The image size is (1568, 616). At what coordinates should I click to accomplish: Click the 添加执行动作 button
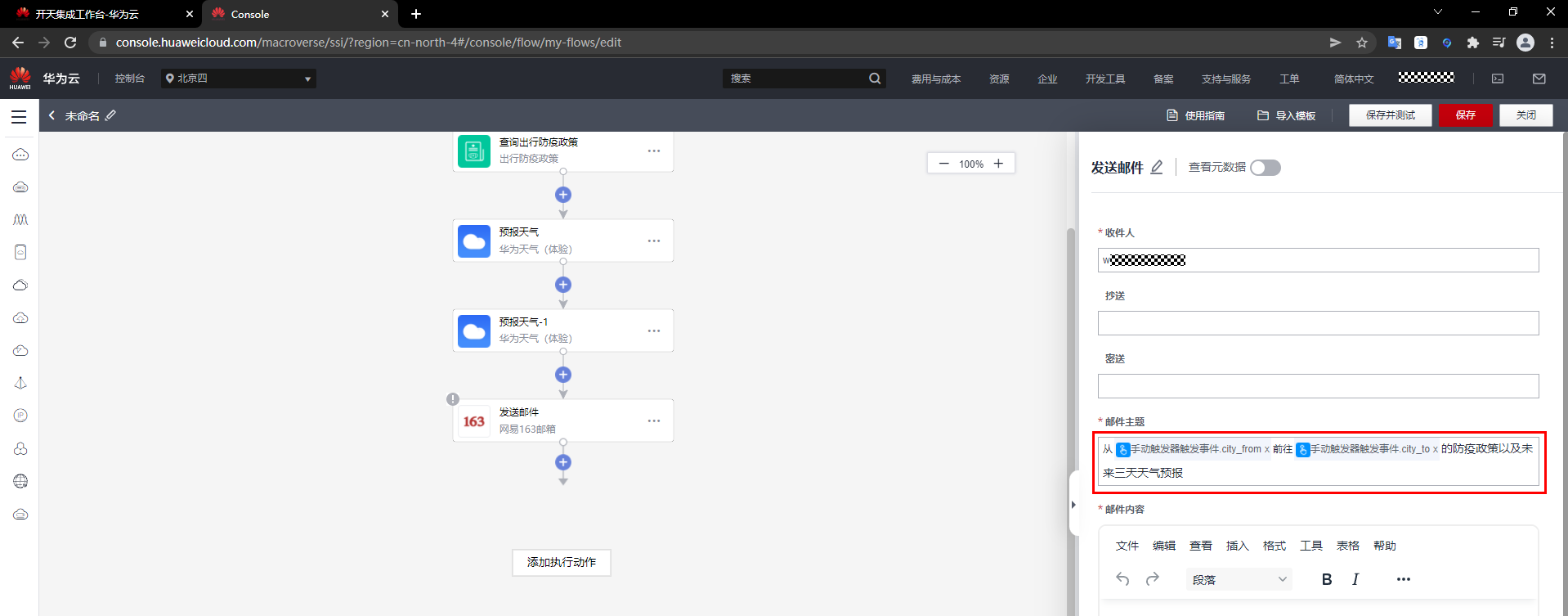coord(562,562)
